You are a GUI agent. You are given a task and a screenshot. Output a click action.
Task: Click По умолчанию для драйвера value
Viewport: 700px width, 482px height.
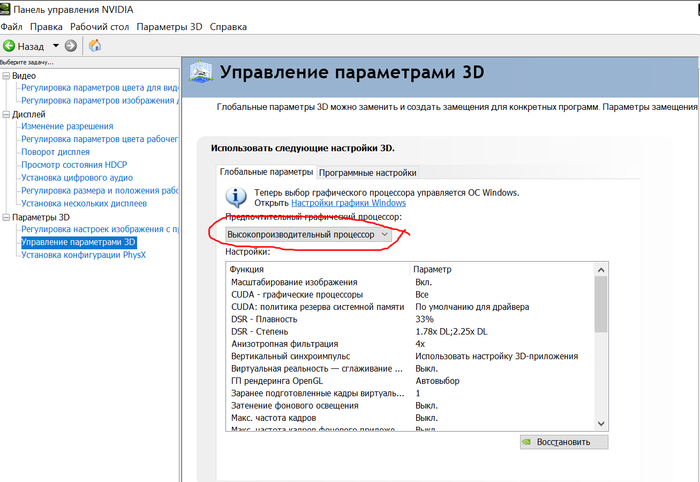pyautogui.click(x=472, y=307)
